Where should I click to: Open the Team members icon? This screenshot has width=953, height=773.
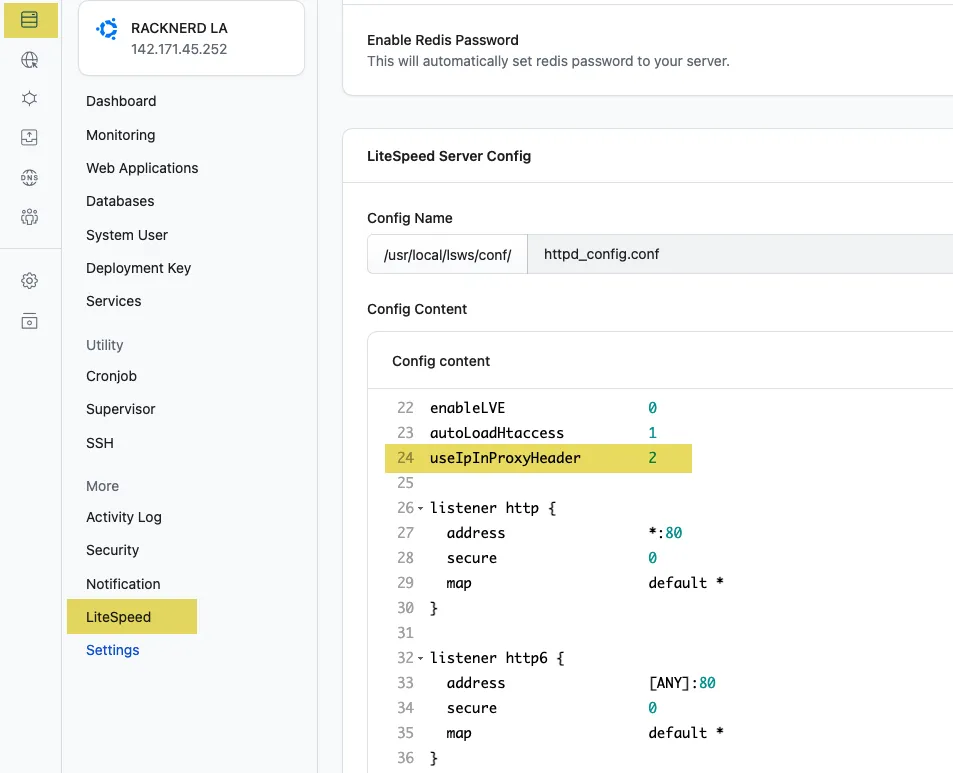[30, 216]
